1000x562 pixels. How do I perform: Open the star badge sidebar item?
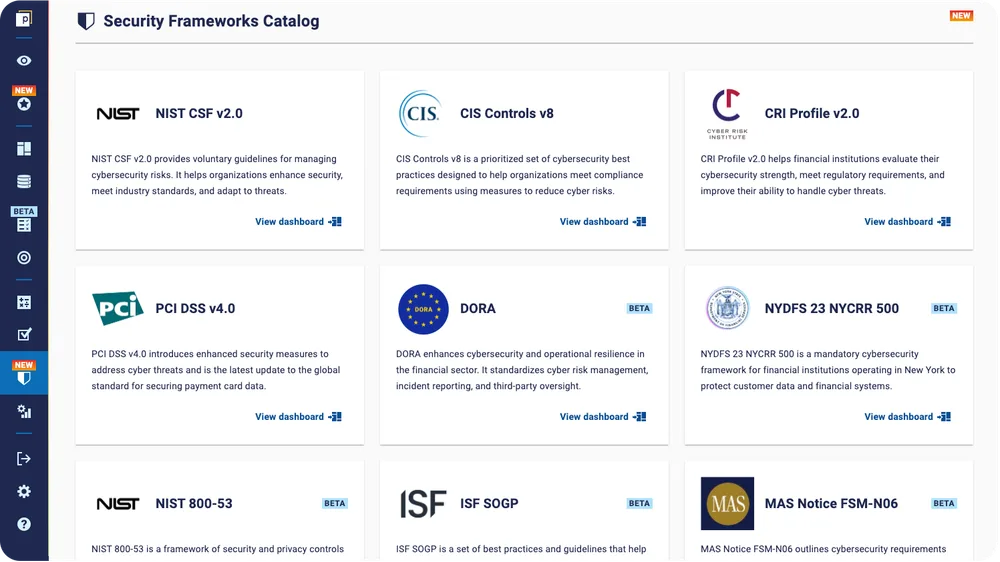click(24, 103)
